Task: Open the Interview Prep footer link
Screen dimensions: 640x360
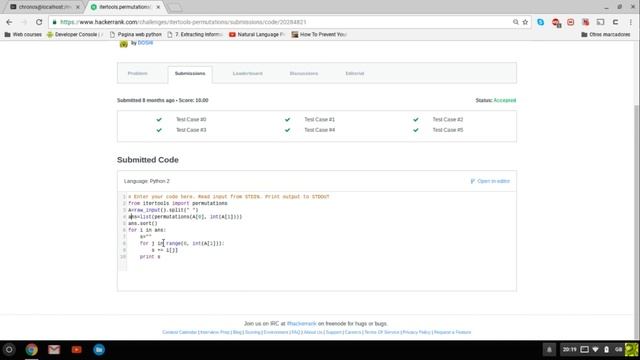Action: click(x=215, y=332)
